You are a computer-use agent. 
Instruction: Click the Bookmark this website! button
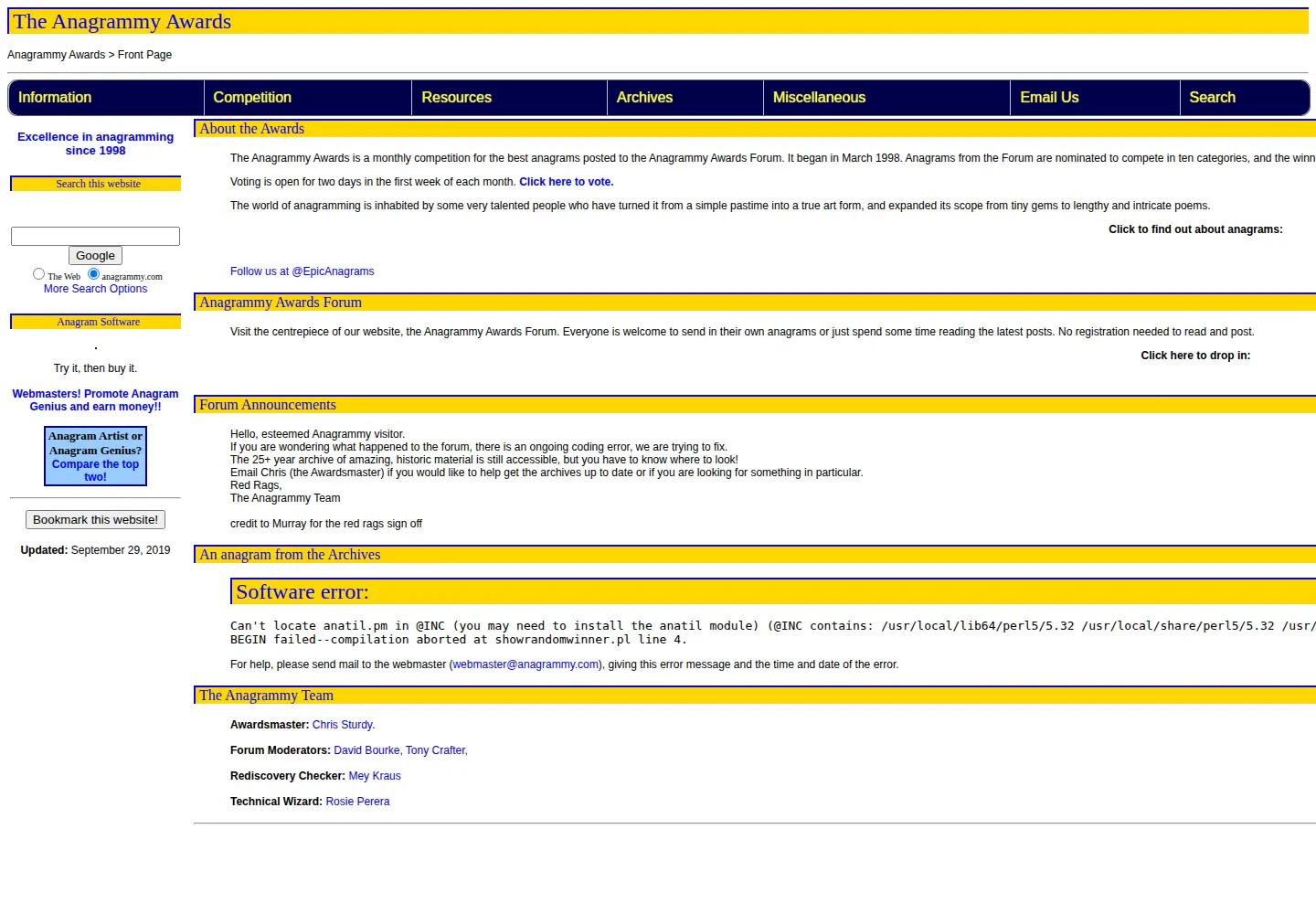coord(95,520)
